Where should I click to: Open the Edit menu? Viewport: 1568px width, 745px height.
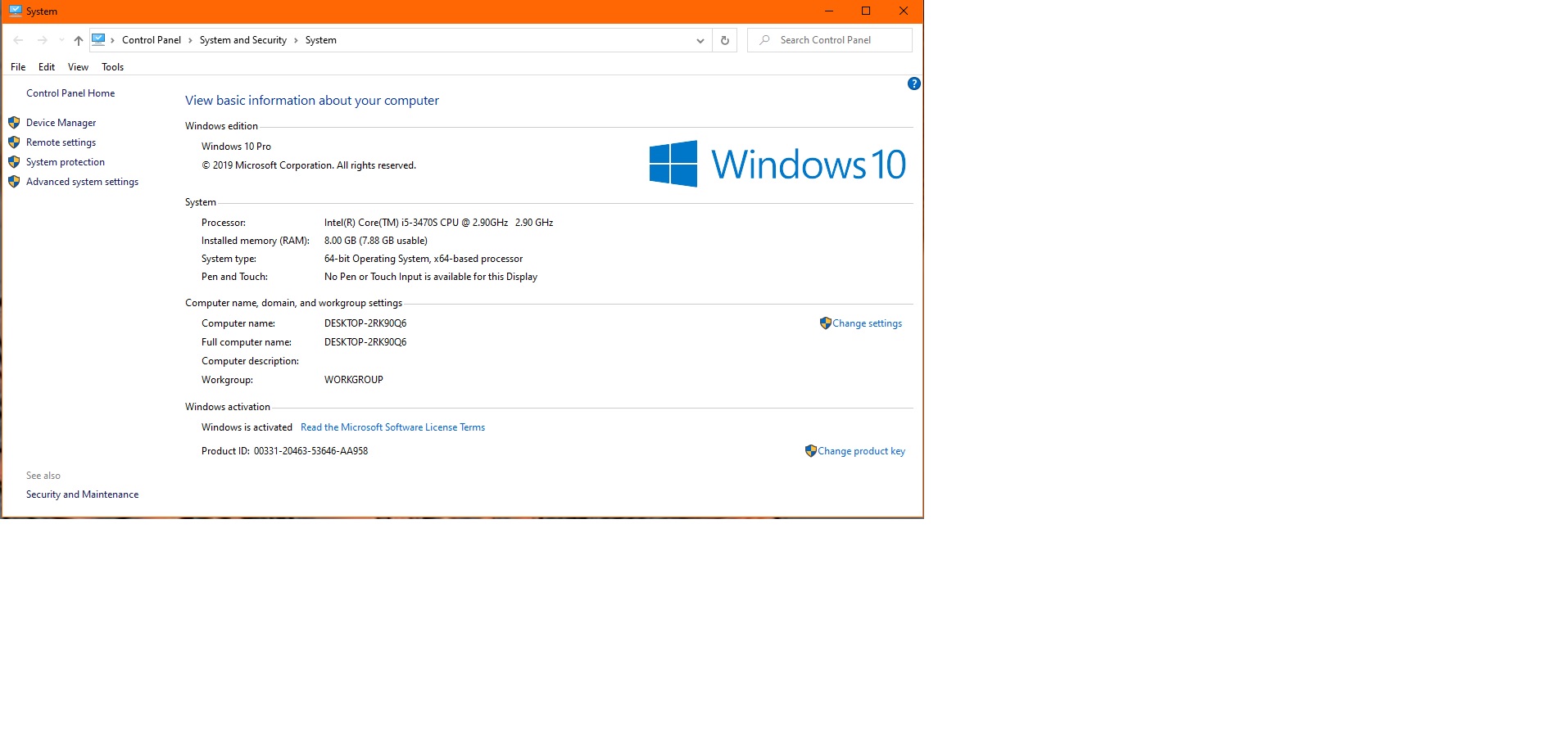(47, 67)
